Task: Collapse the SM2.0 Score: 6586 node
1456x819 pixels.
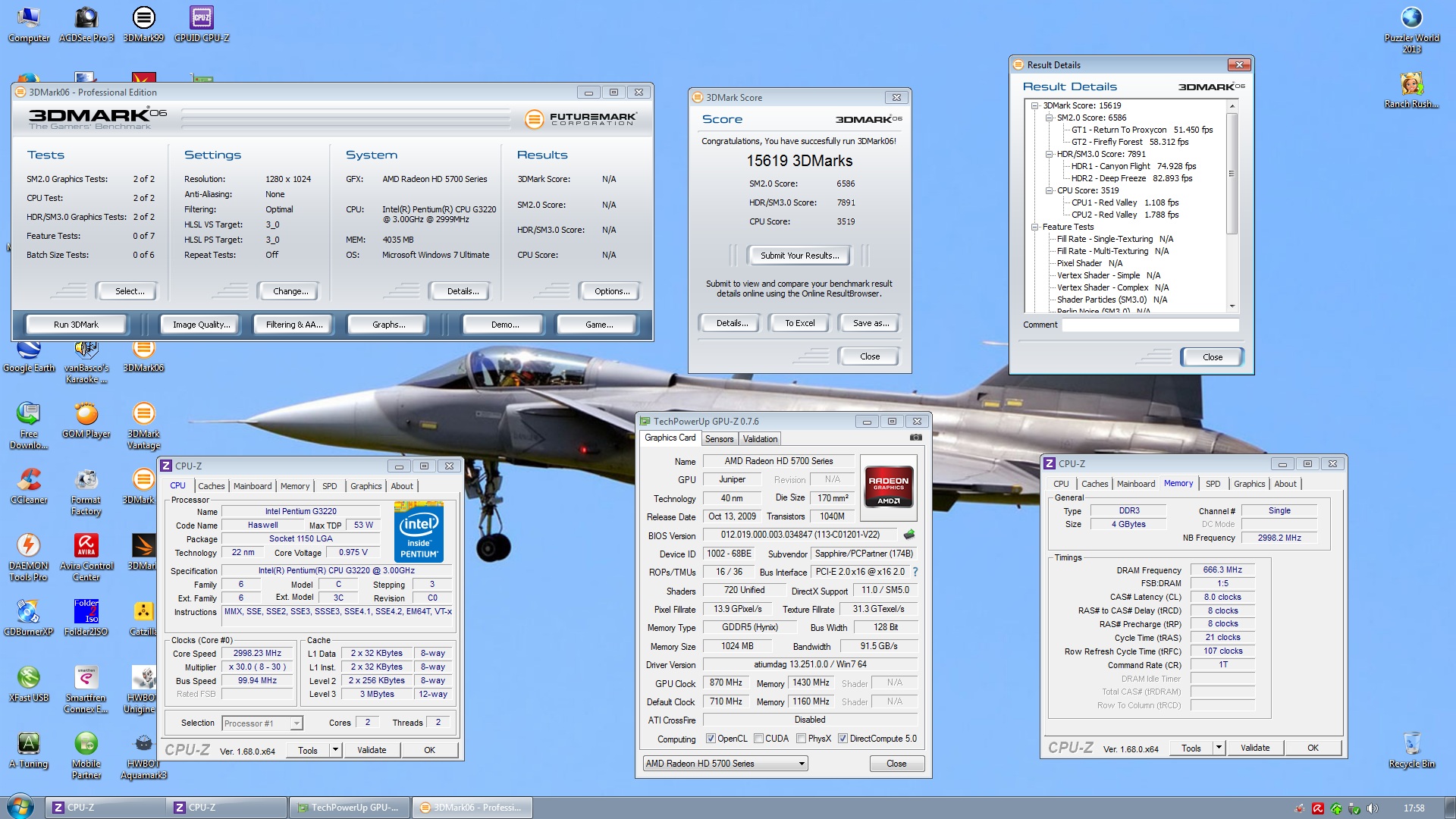Action: click(1050, 118)
